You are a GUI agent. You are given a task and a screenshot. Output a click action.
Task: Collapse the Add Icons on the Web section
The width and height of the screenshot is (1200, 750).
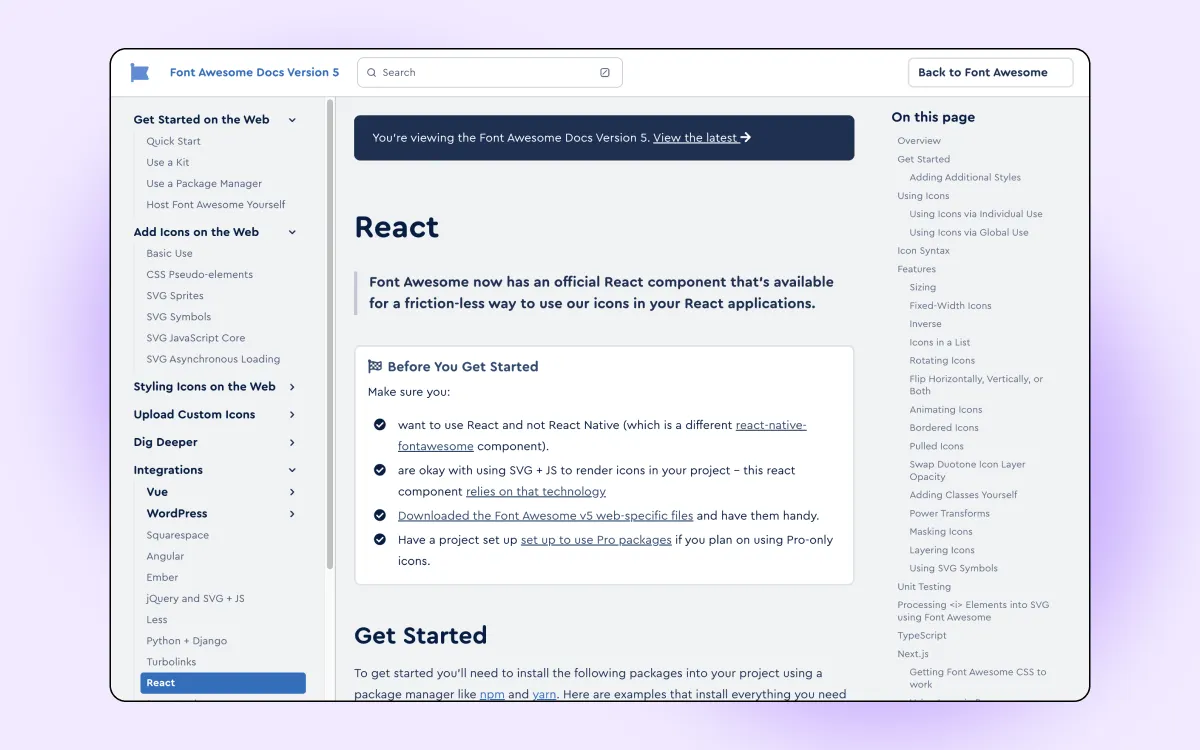click(291, 231)
